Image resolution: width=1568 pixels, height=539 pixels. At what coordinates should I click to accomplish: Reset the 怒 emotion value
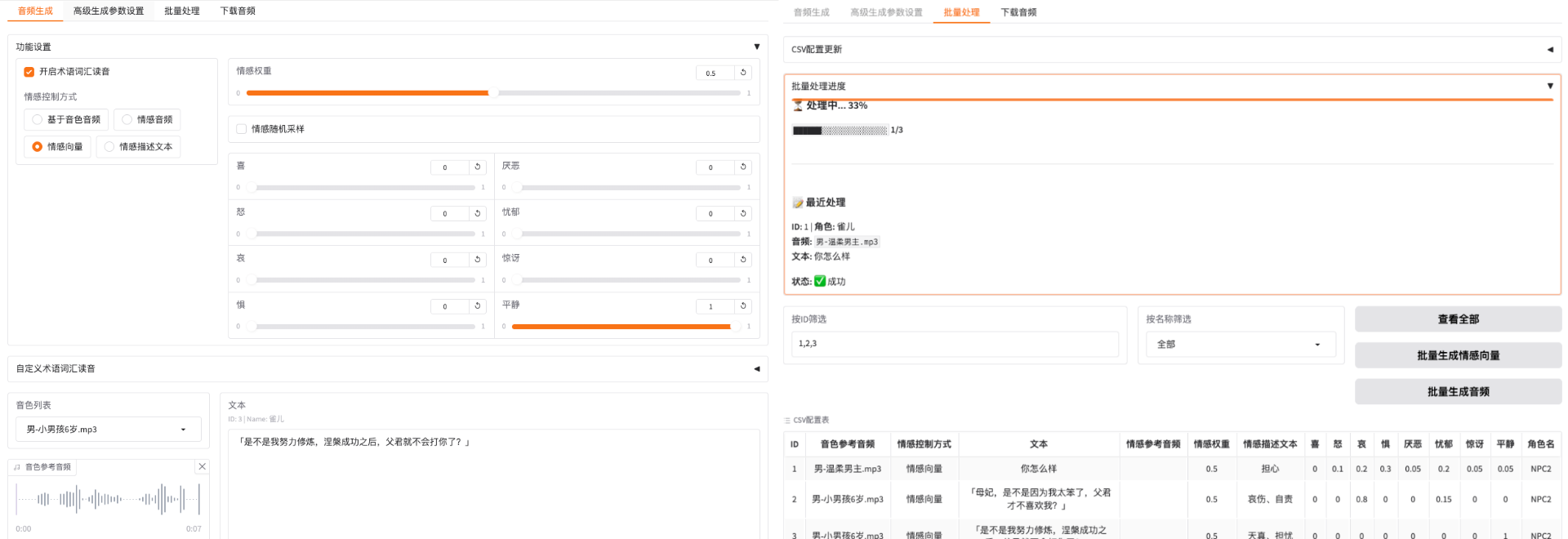478,213
